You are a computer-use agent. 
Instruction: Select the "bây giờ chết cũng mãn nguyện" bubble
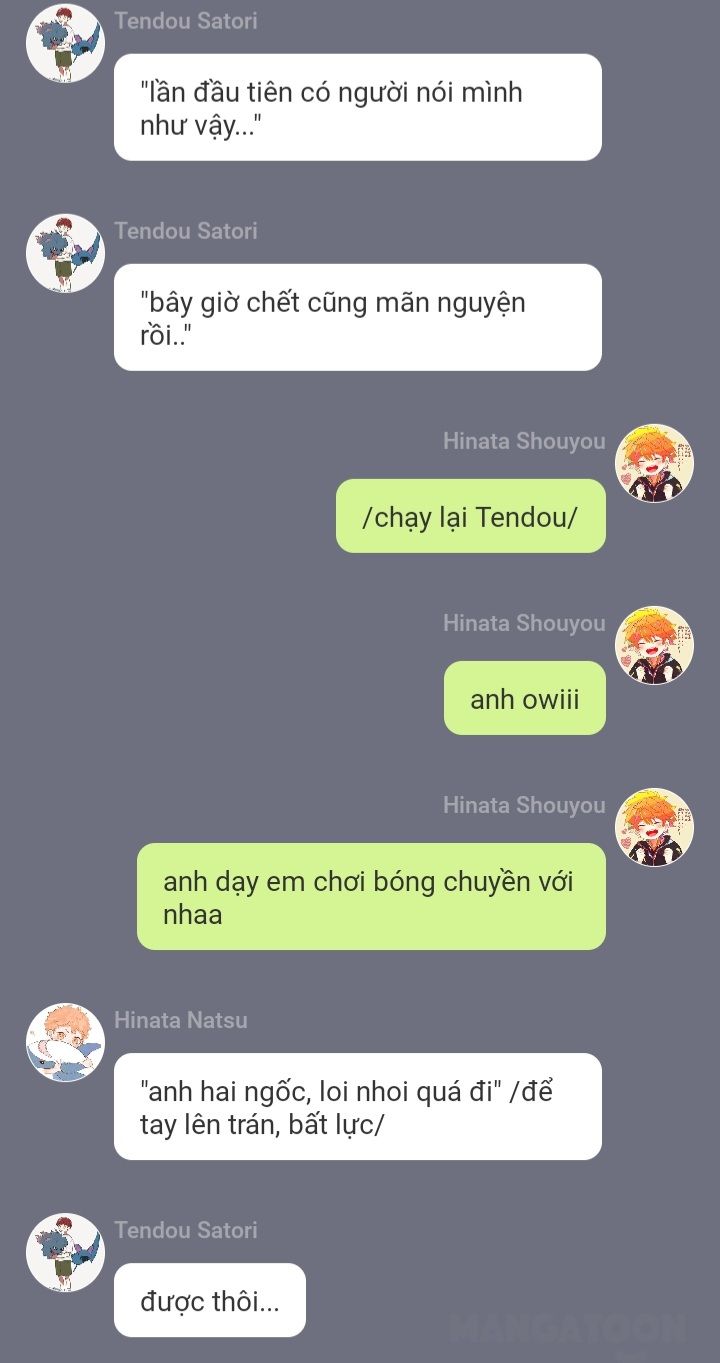coord(358,317)
